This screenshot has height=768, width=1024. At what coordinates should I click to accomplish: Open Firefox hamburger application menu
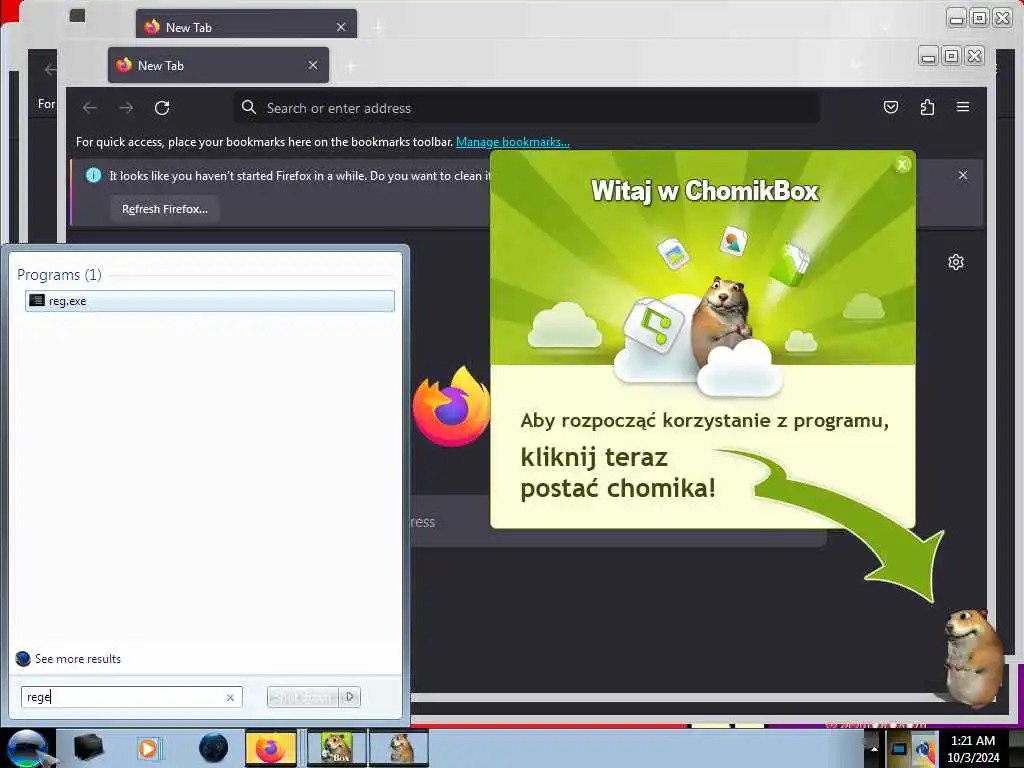pyautogui.click(x=963, y=107)
